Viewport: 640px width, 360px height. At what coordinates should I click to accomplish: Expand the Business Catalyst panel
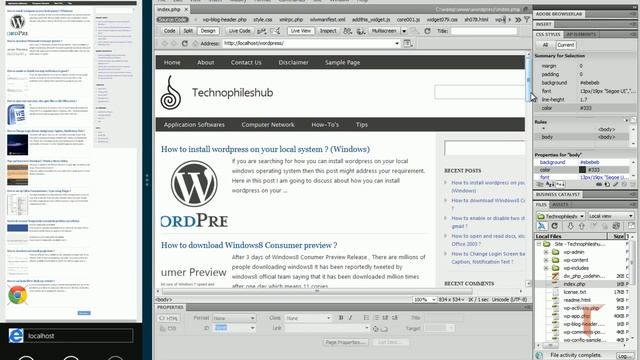[558, 195]
